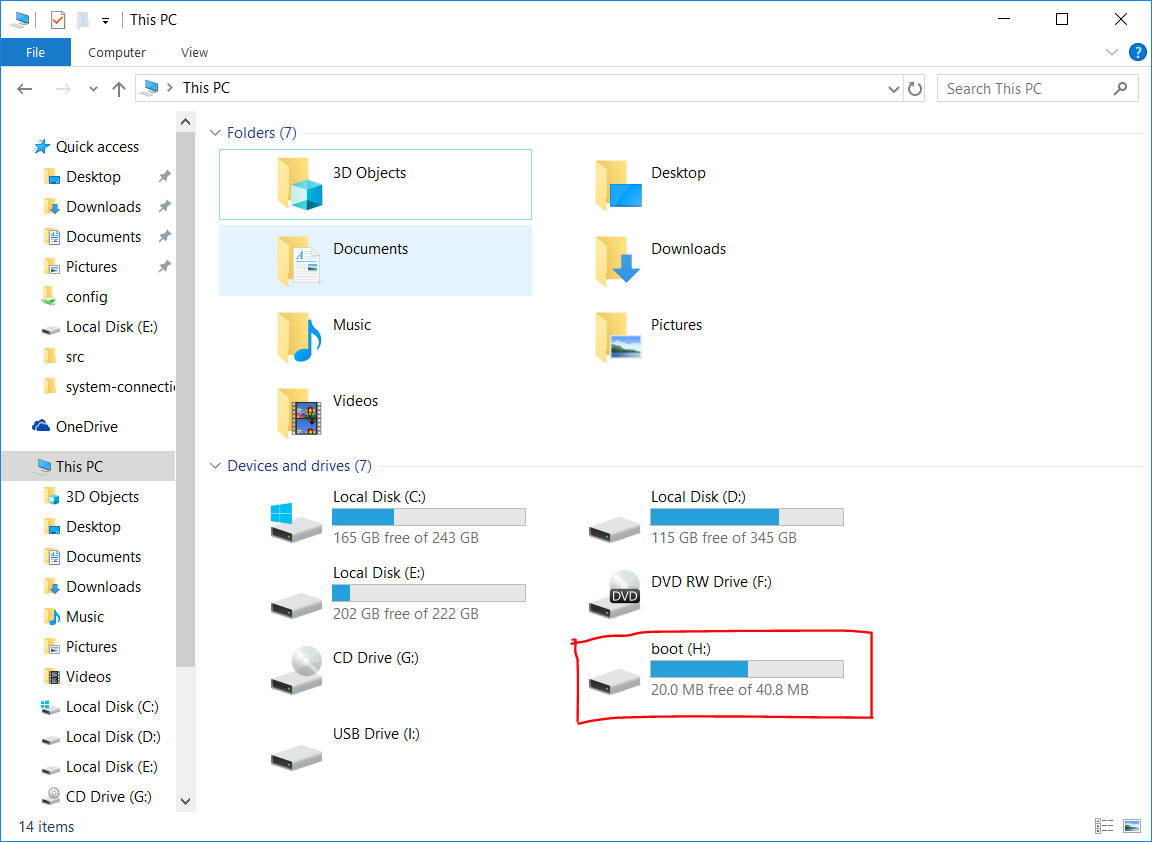Go back with the left arrow
1152x842 pixels.
(x=25, y=89)
